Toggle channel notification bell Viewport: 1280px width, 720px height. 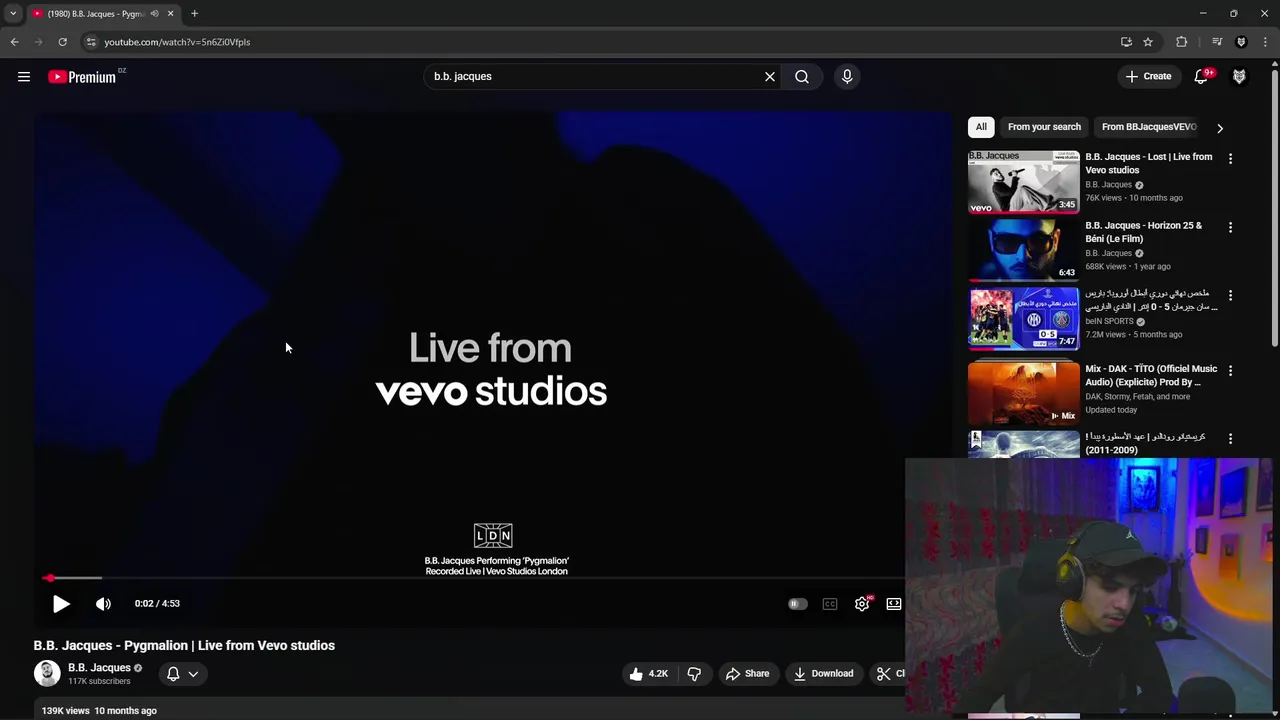coord(173,674)
